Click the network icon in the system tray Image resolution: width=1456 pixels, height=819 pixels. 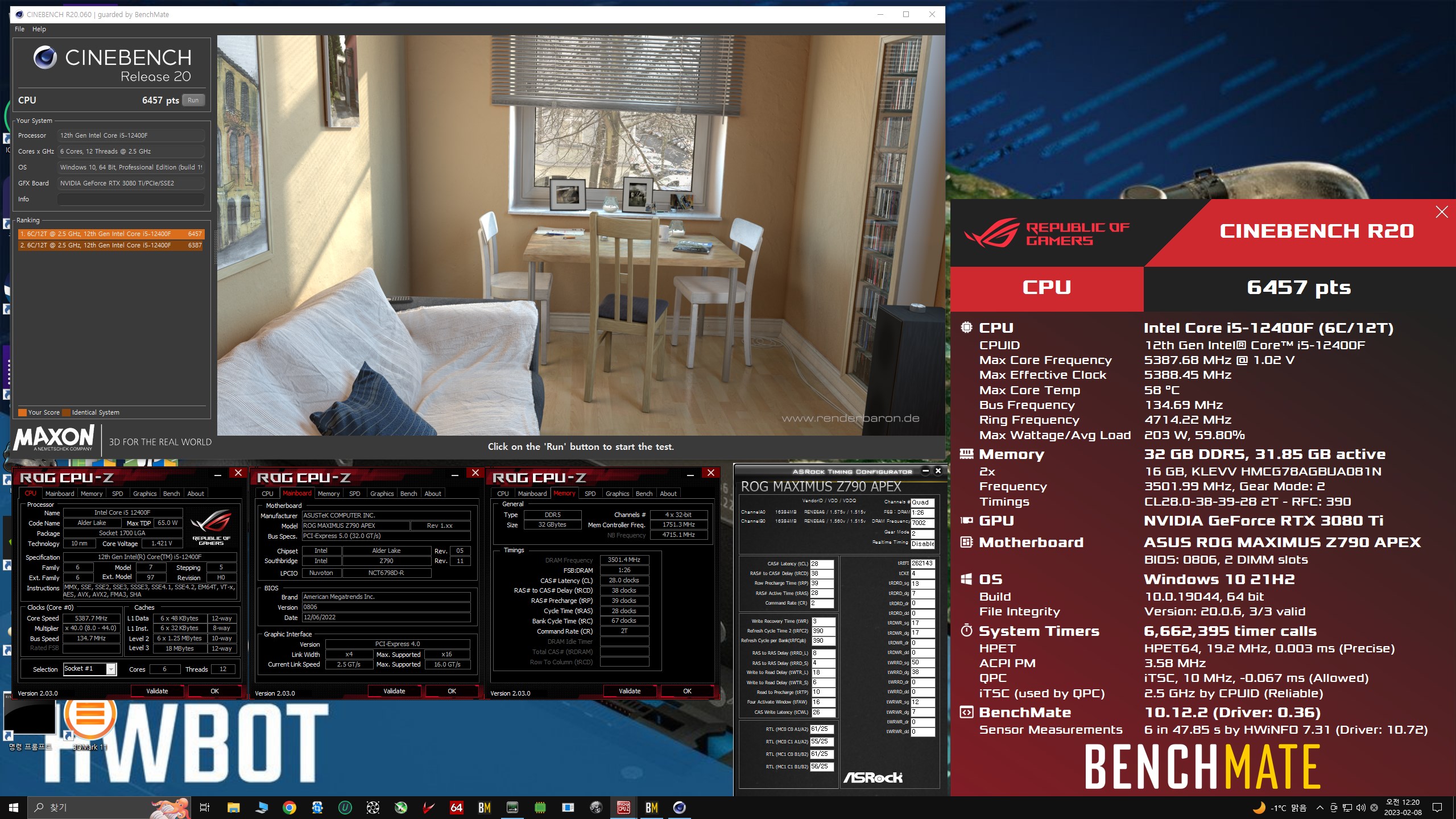point(1347,808)
